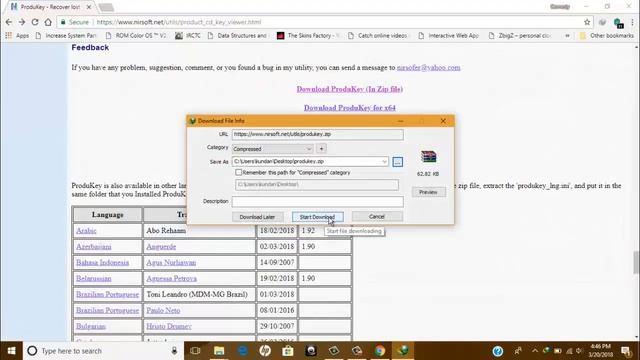
Task: Click the blue Get Help tray icon
Action: (498, 351)
